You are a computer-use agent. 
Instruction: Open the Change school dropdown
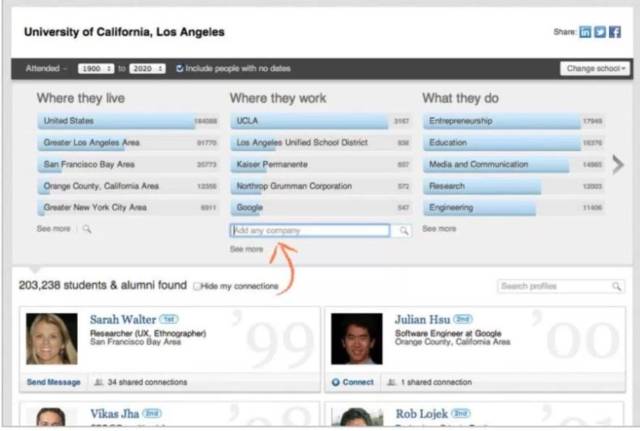[595, 69]
